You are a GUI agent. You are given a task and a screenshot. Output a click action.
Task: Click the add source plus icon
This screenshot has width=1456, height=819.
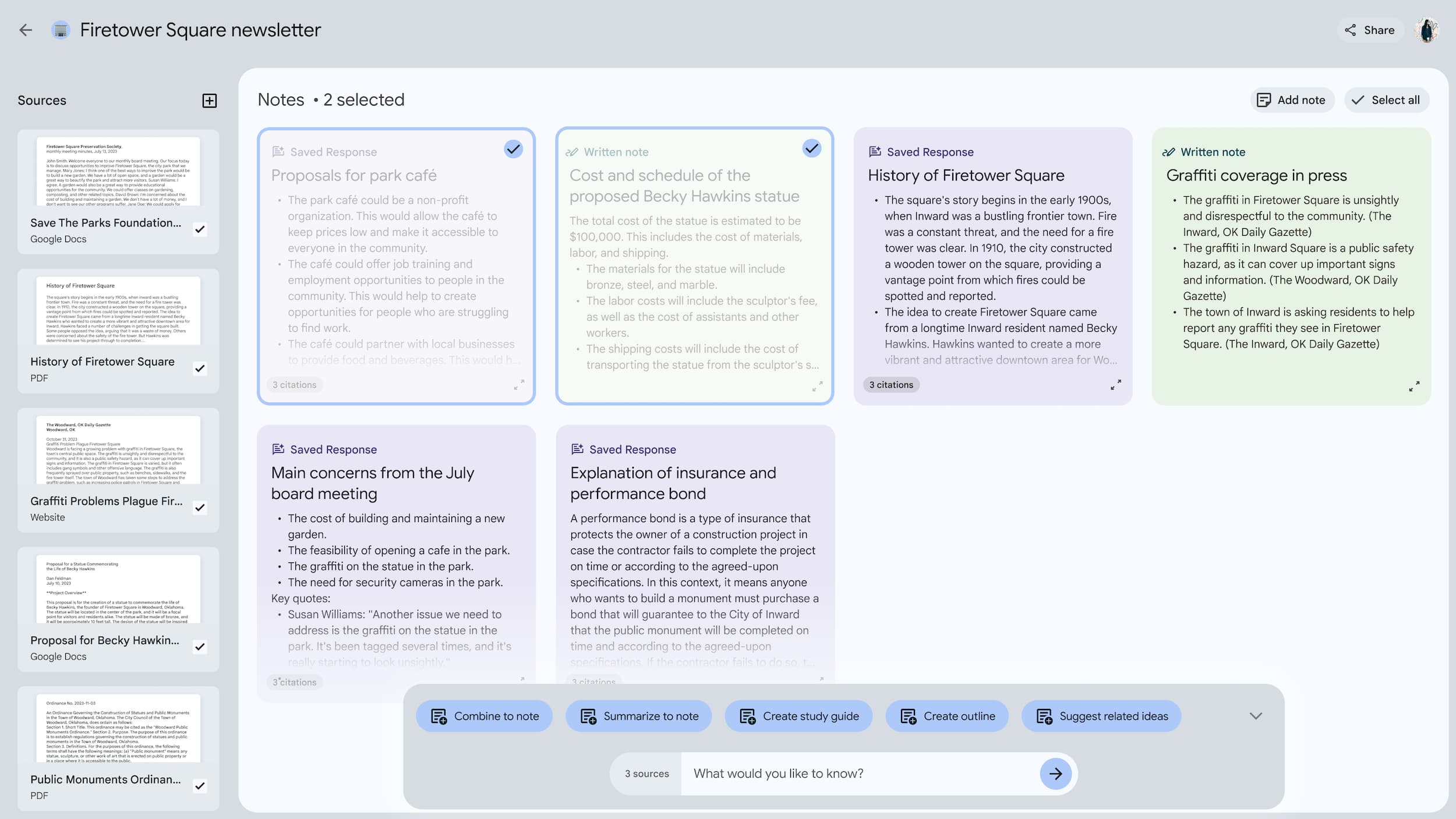click(x=209, y=101)
